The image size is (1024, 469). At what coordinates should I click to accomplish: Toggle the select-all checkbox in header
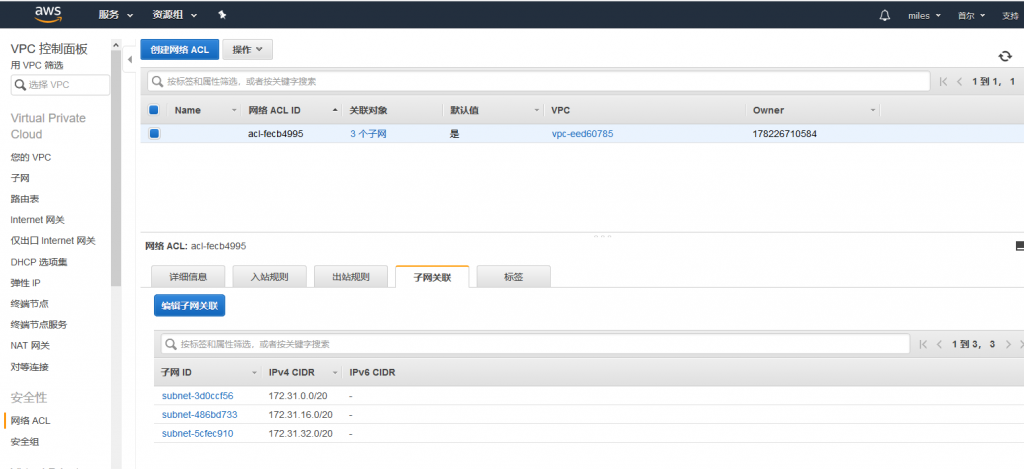[154, 110]
